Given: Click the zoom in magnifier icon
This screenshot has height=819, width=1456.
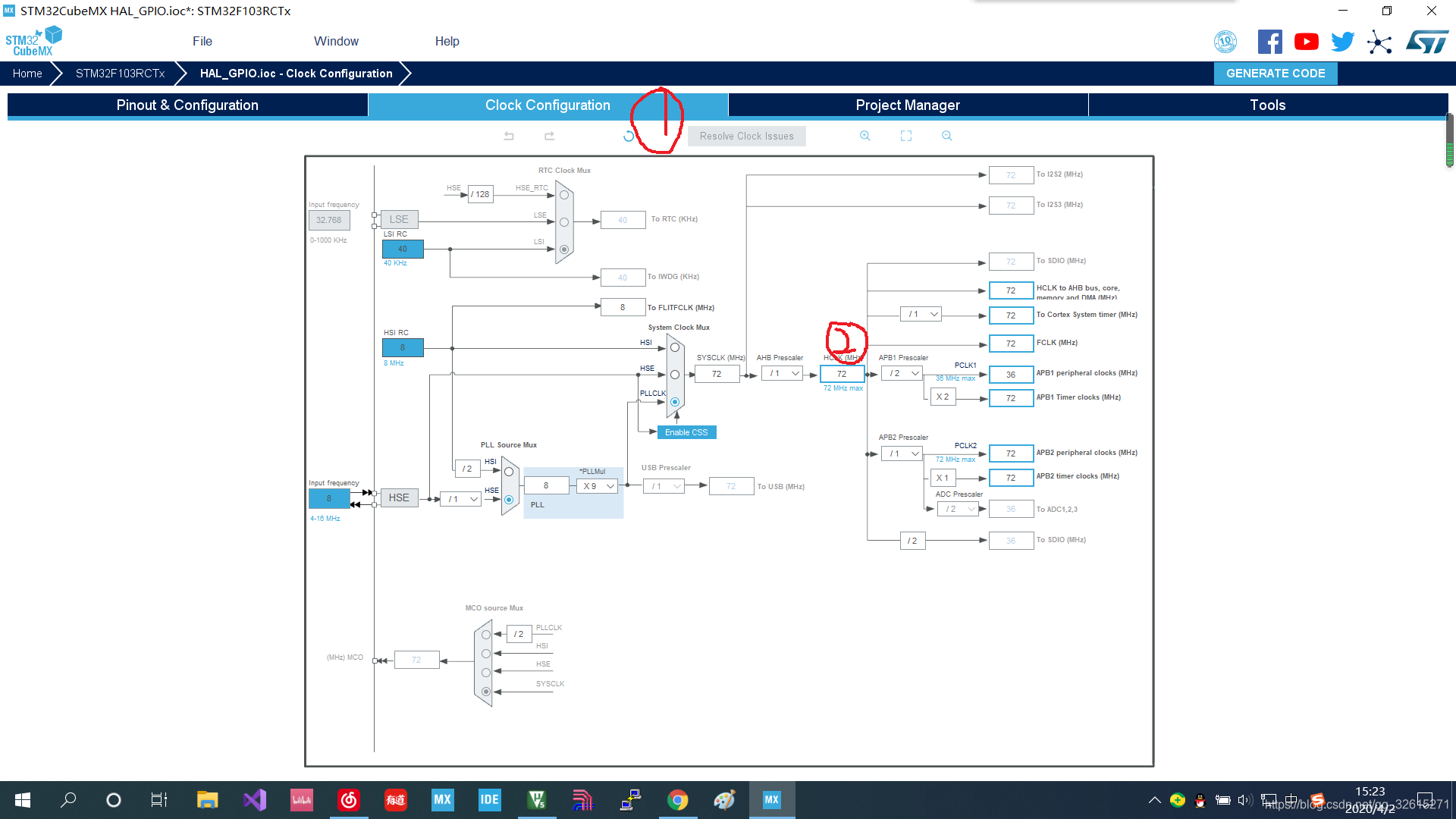Looking at the screenshot, I should [864, 136].
